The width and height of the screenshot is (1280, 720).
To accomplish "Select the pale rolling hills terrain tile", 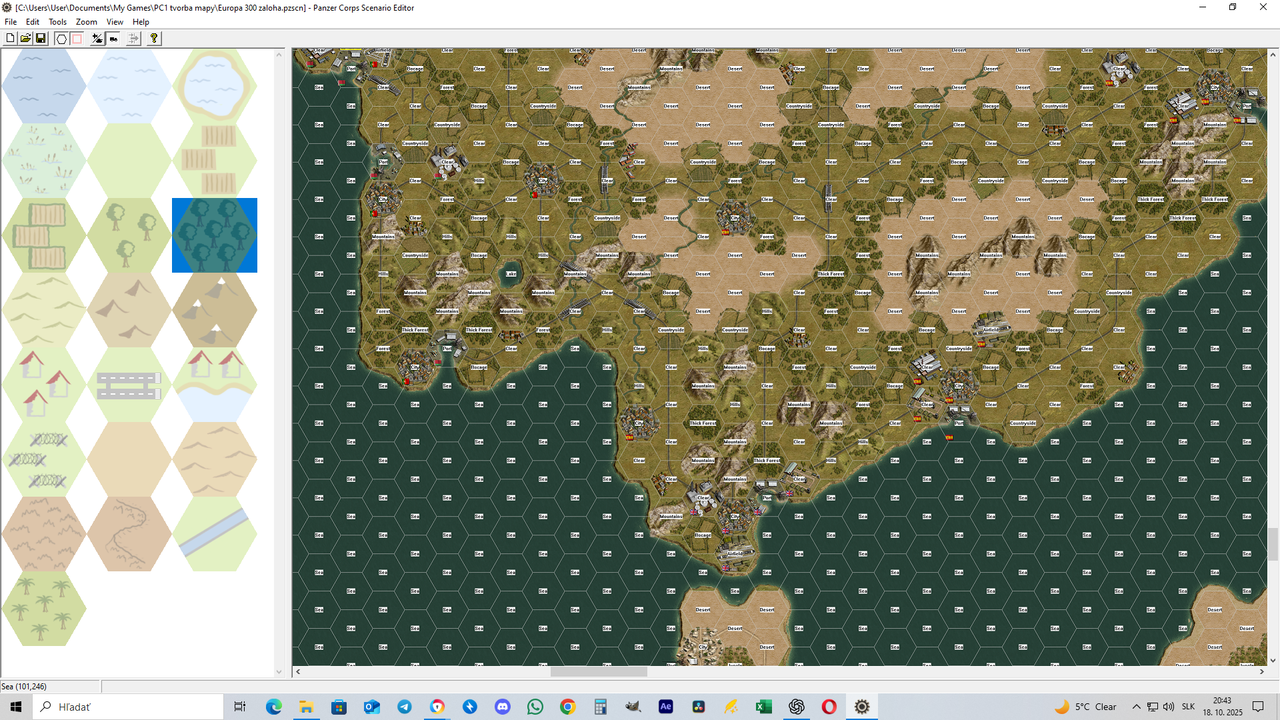I will click(44, 310).
